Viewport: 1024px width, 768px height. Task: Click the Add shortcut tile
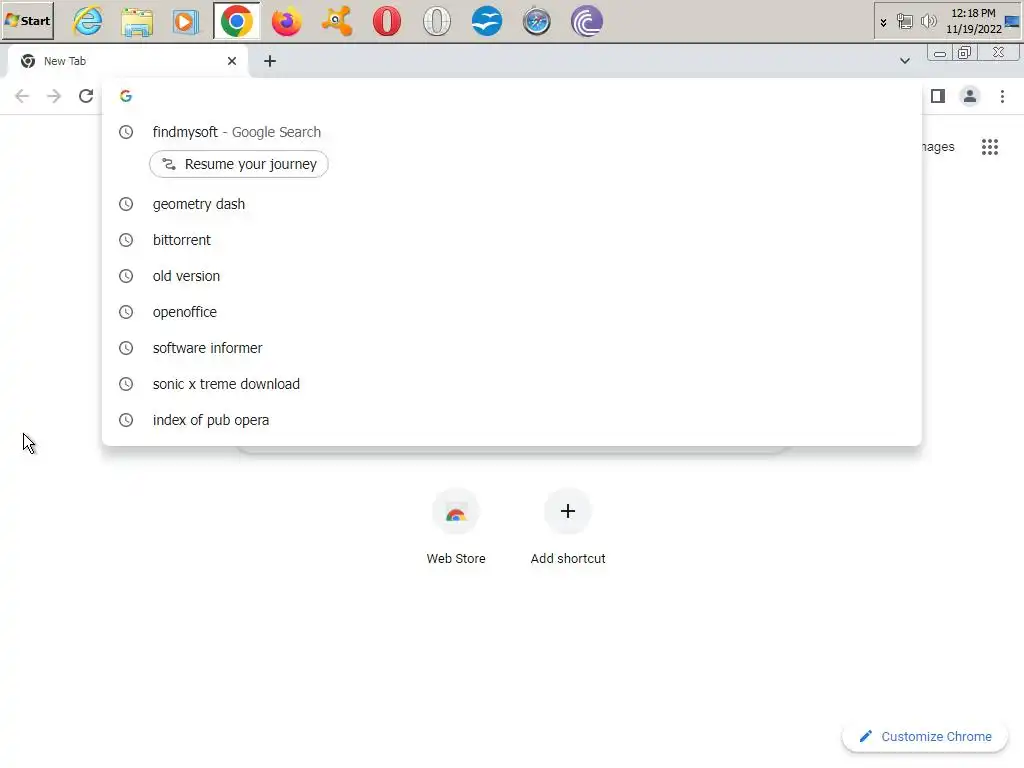568,526
